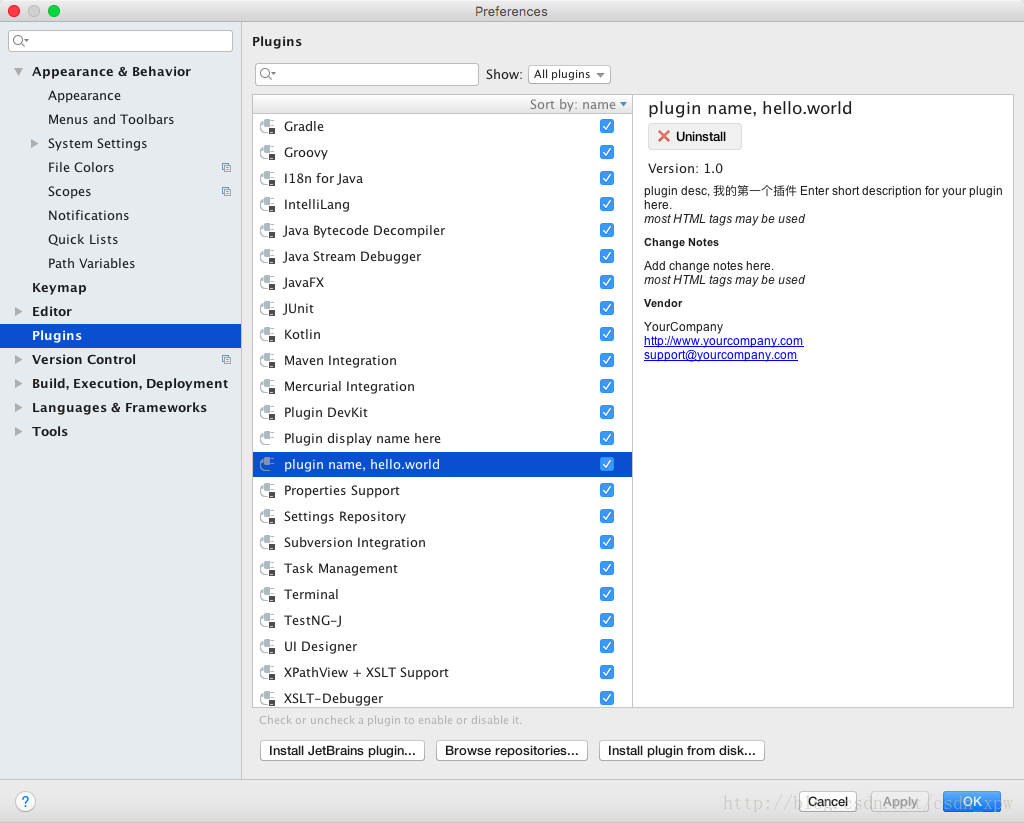
Task: Click the Subversion Integration plugin icon
Action: pyautogui.click(x=268, y=543)
